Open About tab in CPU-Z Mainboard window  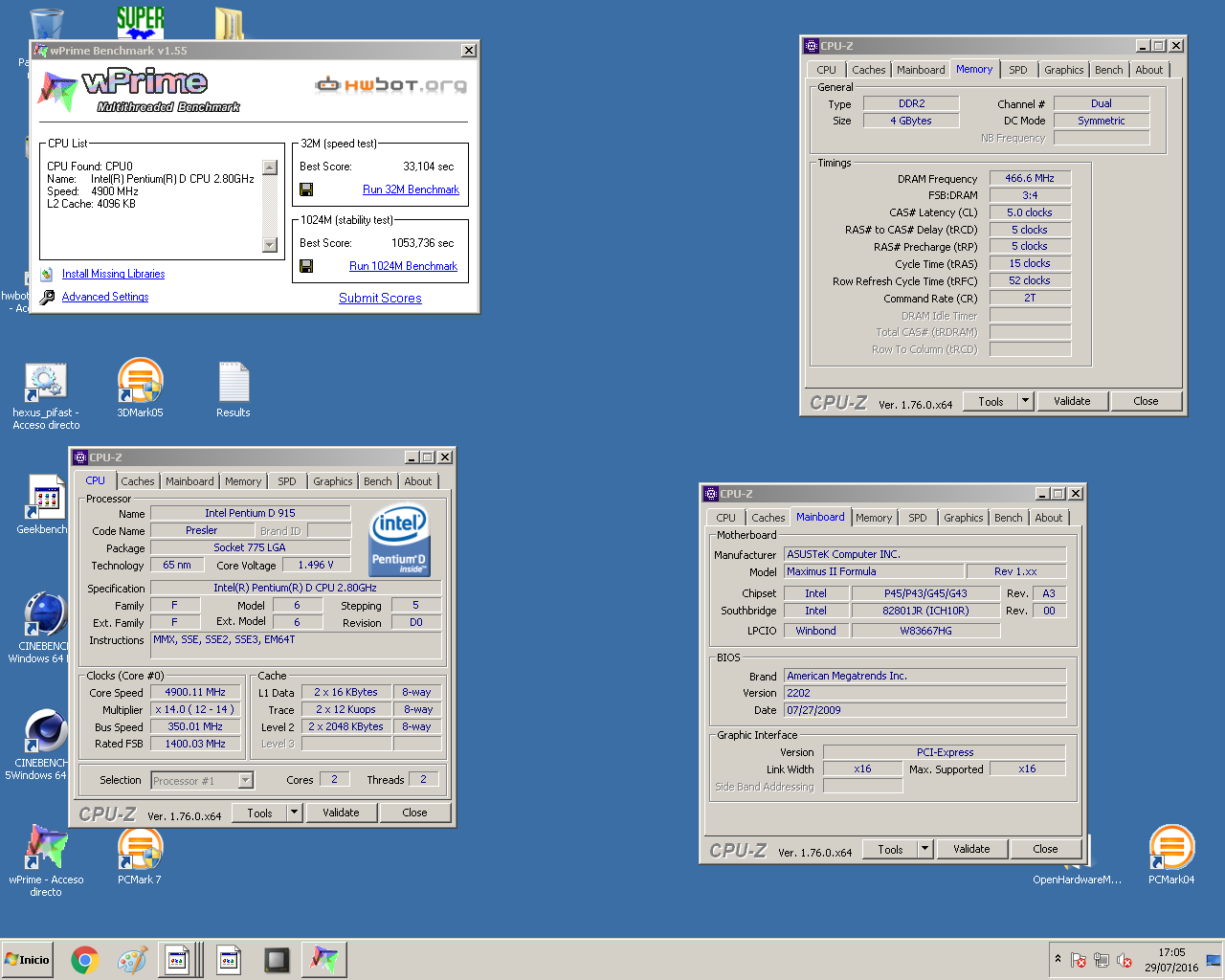[x=1049, y=518]
